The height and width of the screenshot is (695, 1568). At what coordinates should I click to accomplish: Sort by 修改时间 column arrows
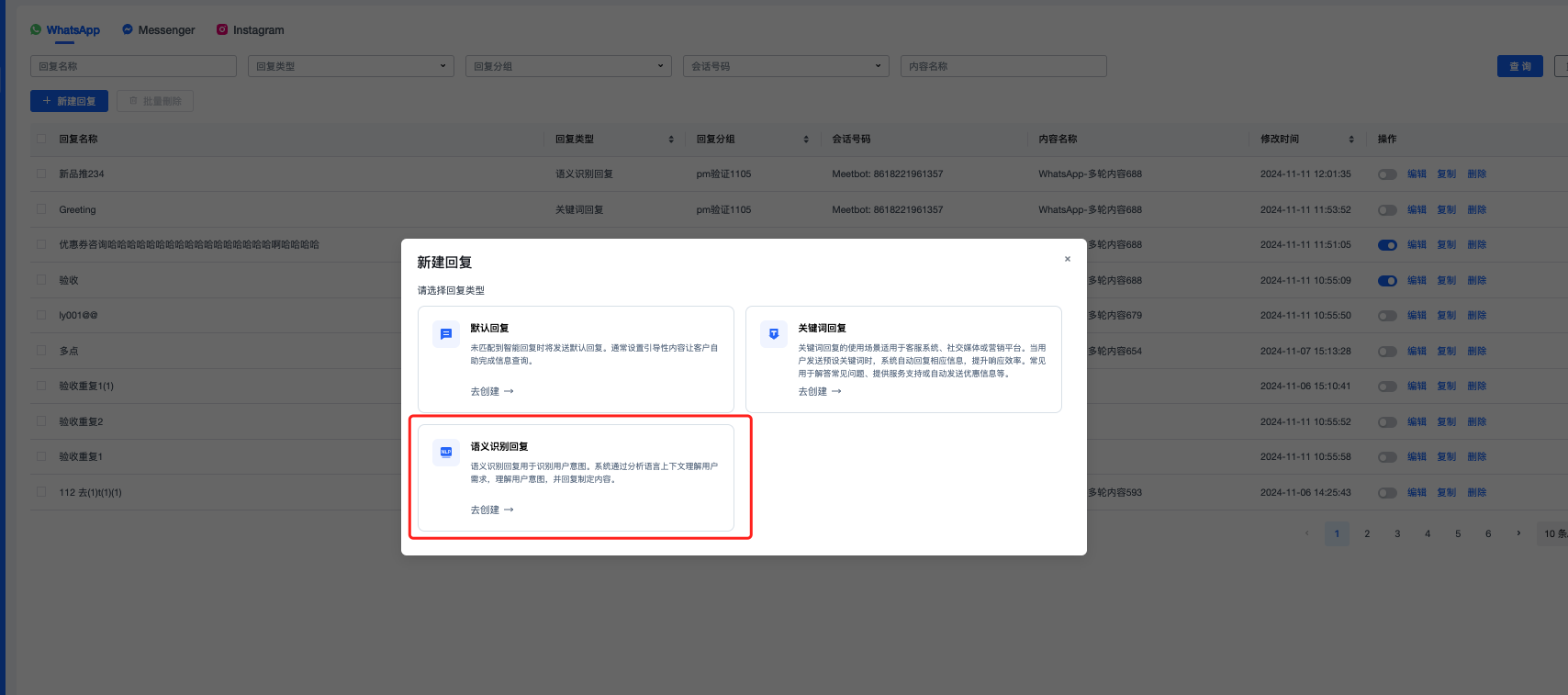pos(1351,140)
